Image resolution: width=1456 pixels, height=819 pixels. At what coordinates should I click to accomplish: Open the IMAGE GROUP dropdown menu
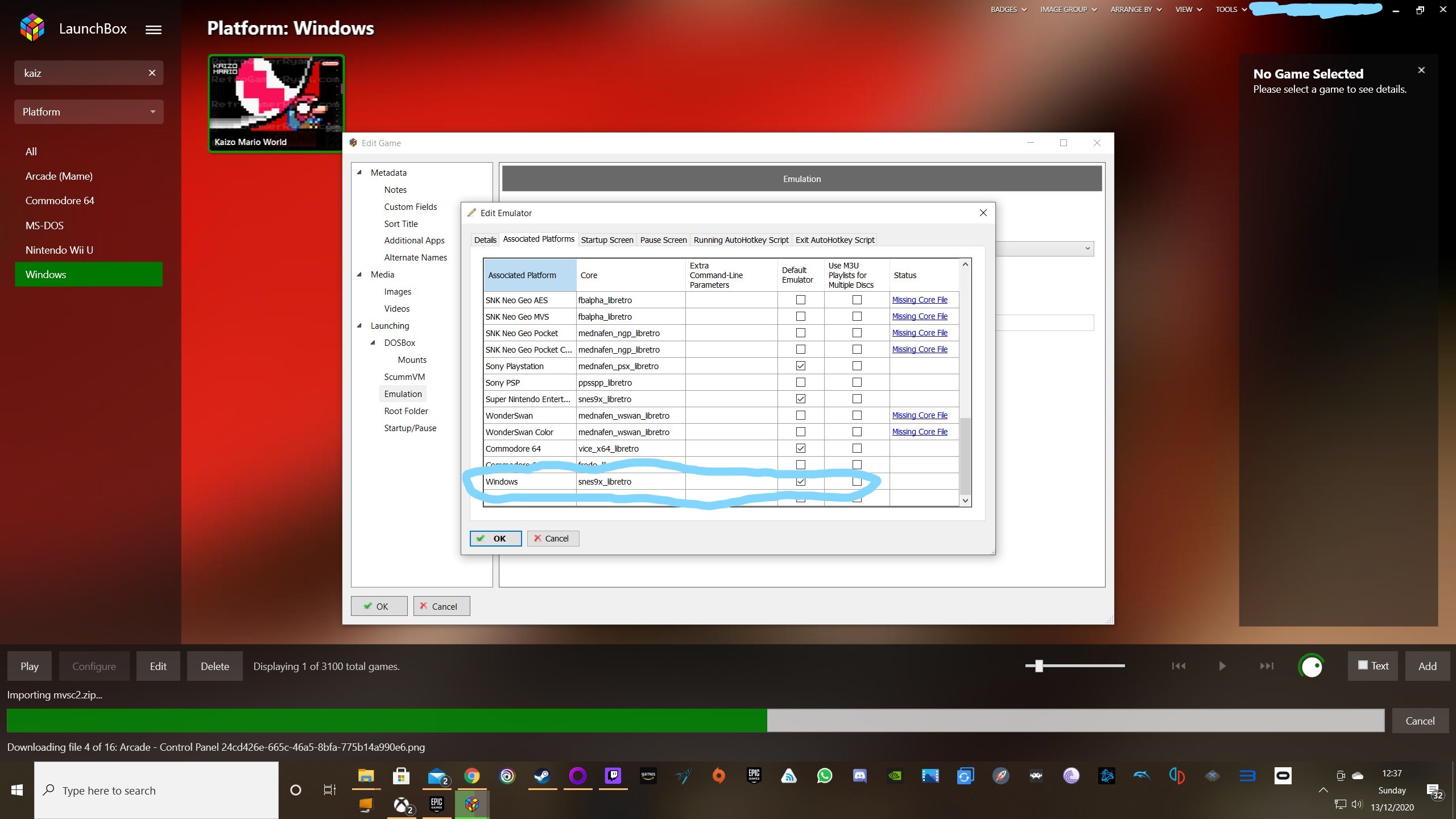click(1068, 9)
